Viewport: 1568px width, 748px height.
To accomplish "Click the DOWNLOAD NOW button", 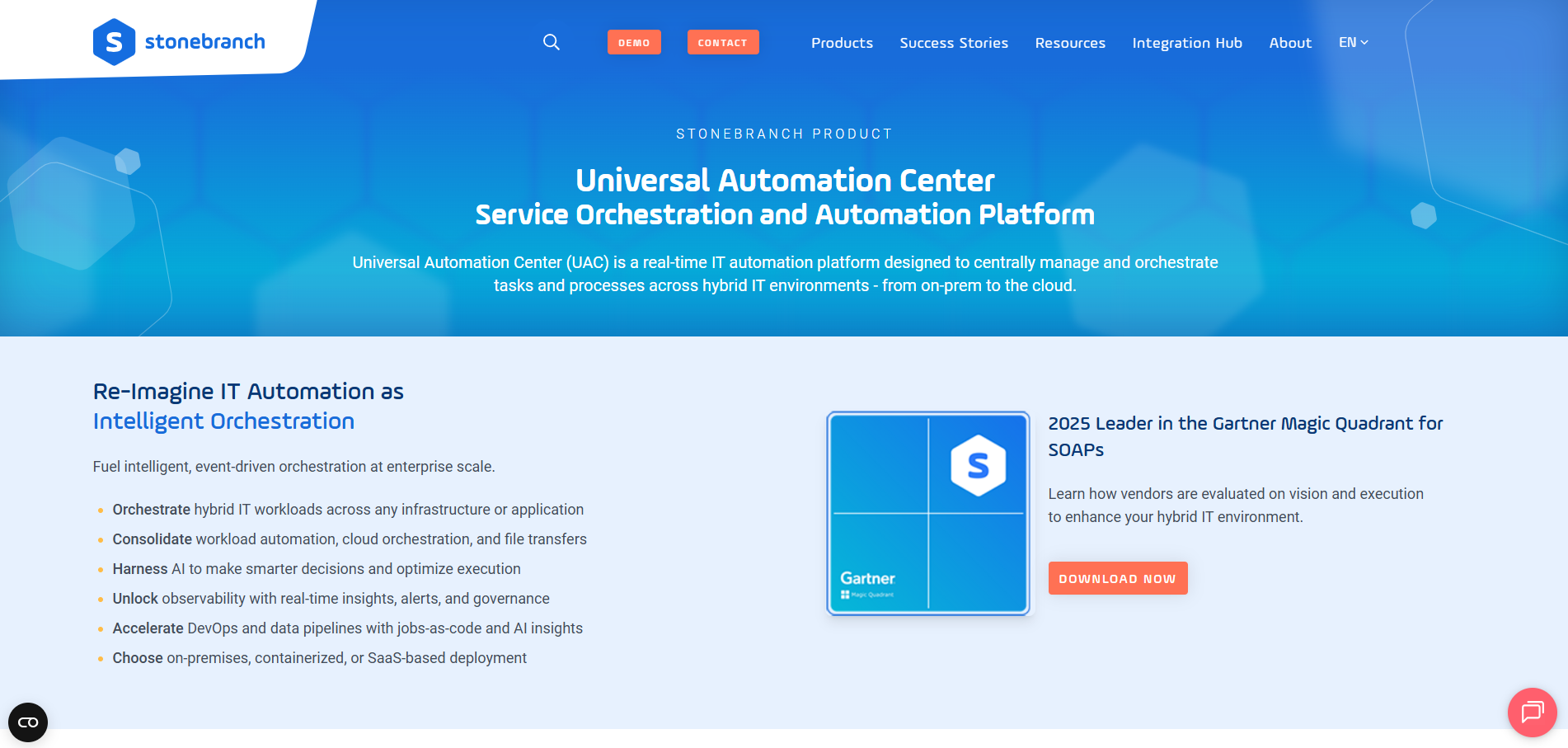I will click(1118, 578).
